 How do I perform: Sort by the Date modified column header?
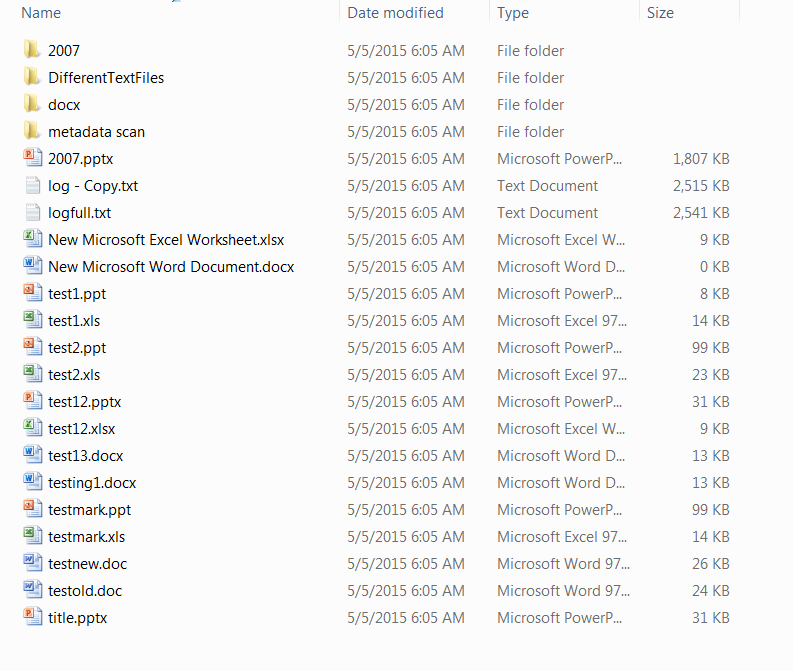[395, 13]
